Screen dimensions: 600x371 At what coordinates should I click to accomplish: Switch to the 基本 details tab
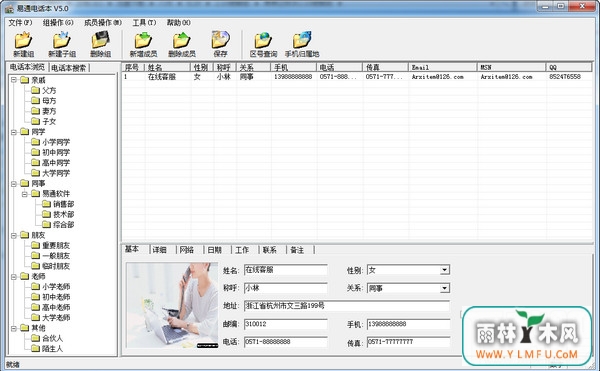pos(132,249)
